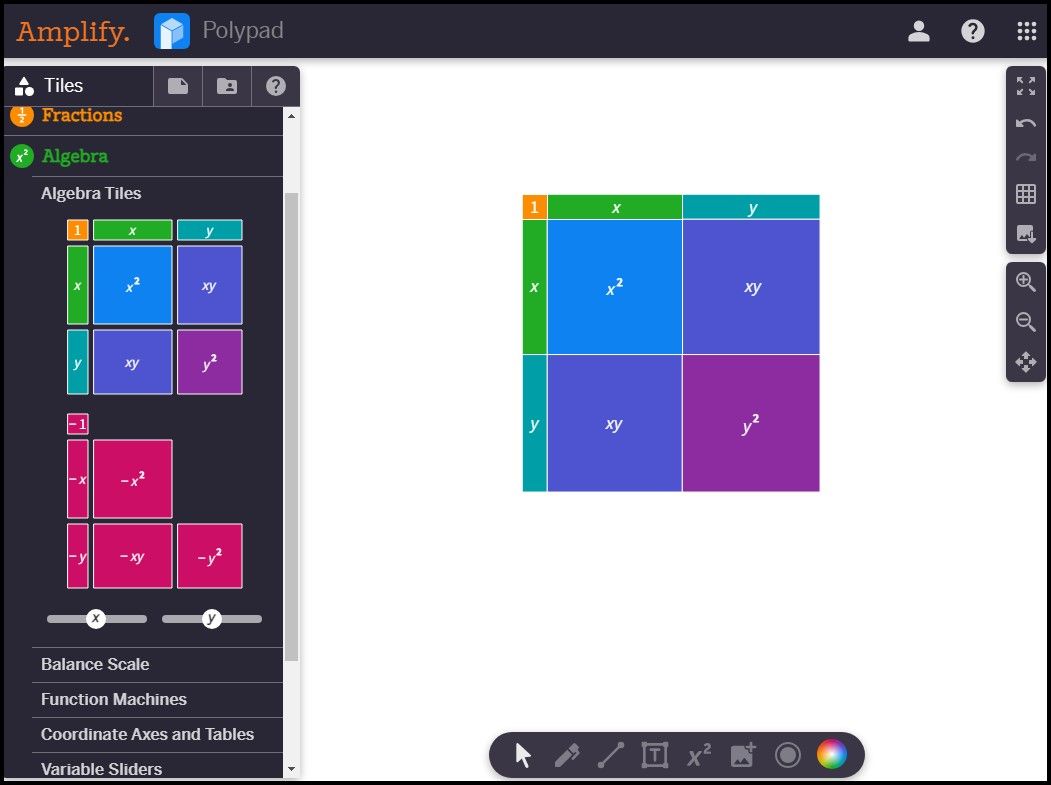Collapse the Algebra section

pos(75,156)
